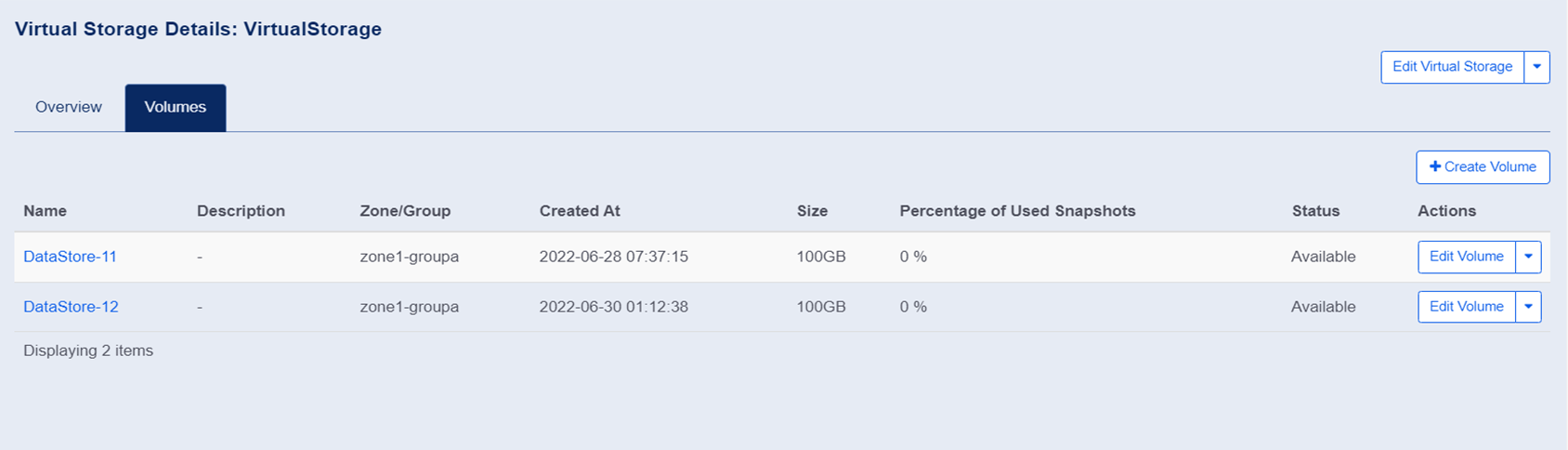Image resolution: width=1568 pixels, height=450 pixels.
Task: Click the Name column header
Action: click(45, 211)
